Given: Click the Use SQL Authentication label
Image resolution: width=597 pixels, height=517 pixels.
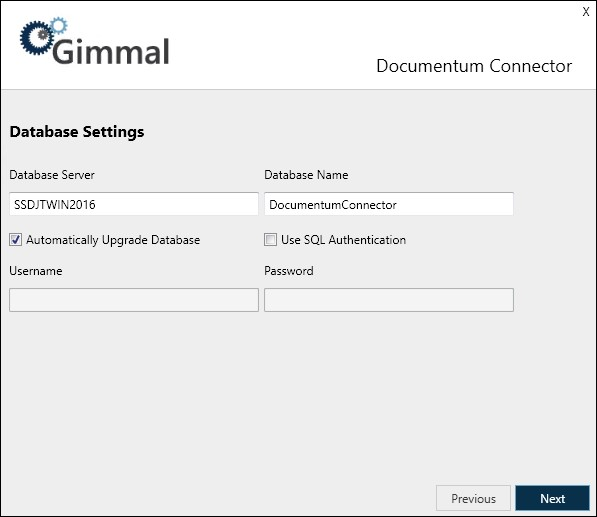Looking at the screenshot, I should [343, 240].
